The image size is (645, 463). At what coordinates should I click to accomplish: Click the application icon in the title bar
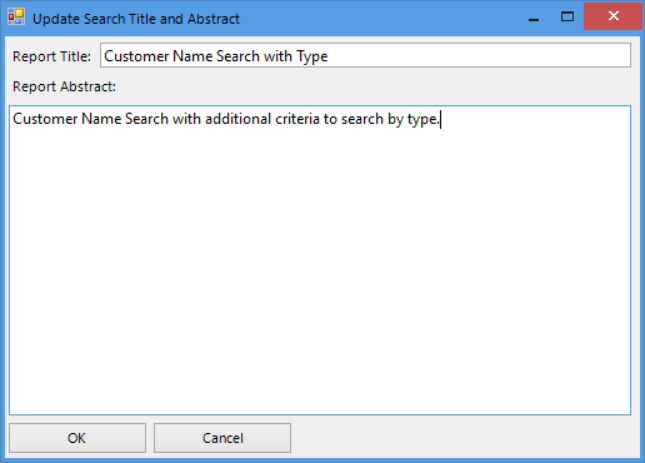click(16, 18)
